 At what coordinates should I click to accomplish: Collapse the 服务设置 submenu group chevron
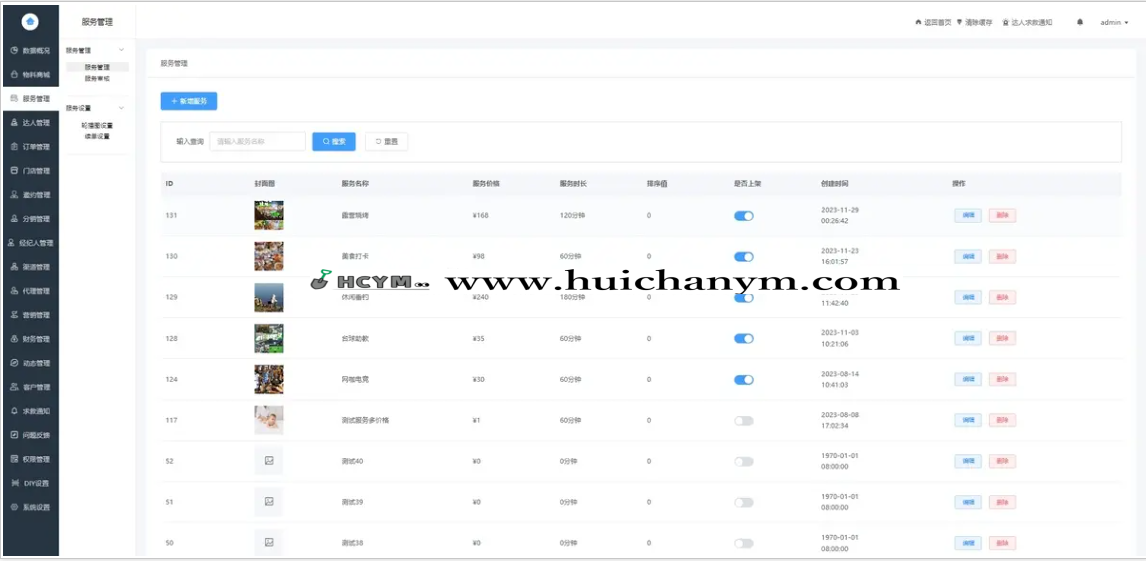[x=121, y=108]
